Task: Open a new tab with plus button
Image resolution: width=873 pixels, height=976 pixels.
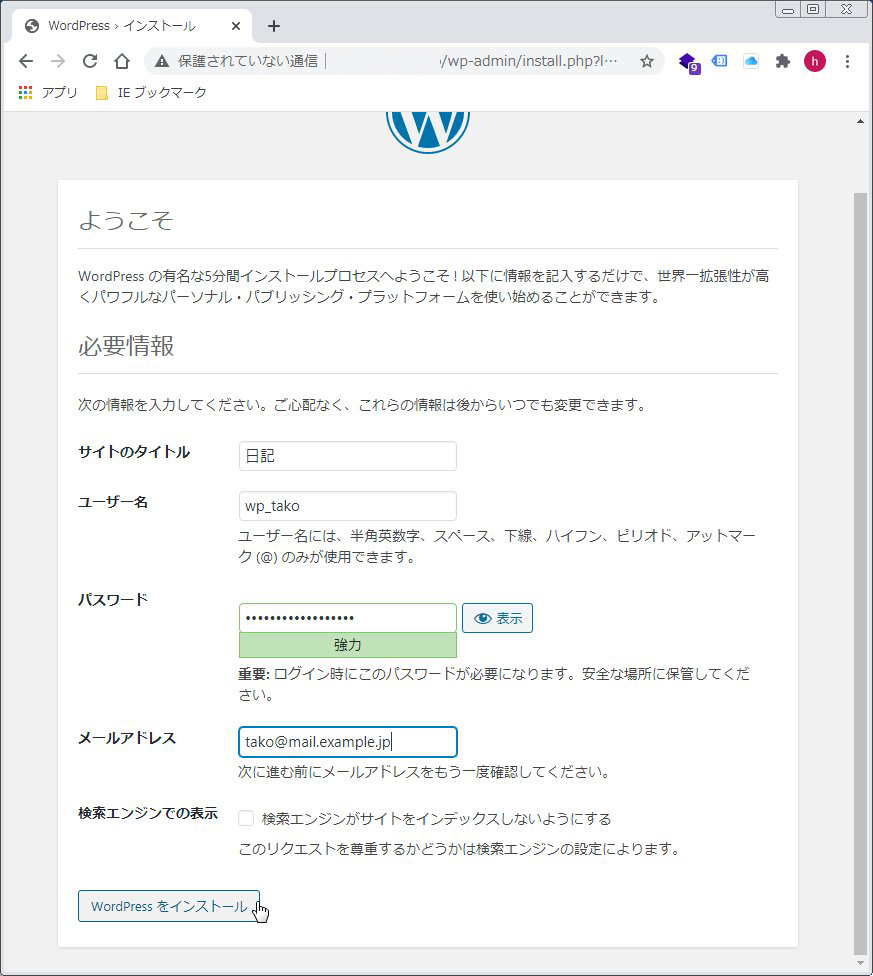Action: [x=274, y=26]
